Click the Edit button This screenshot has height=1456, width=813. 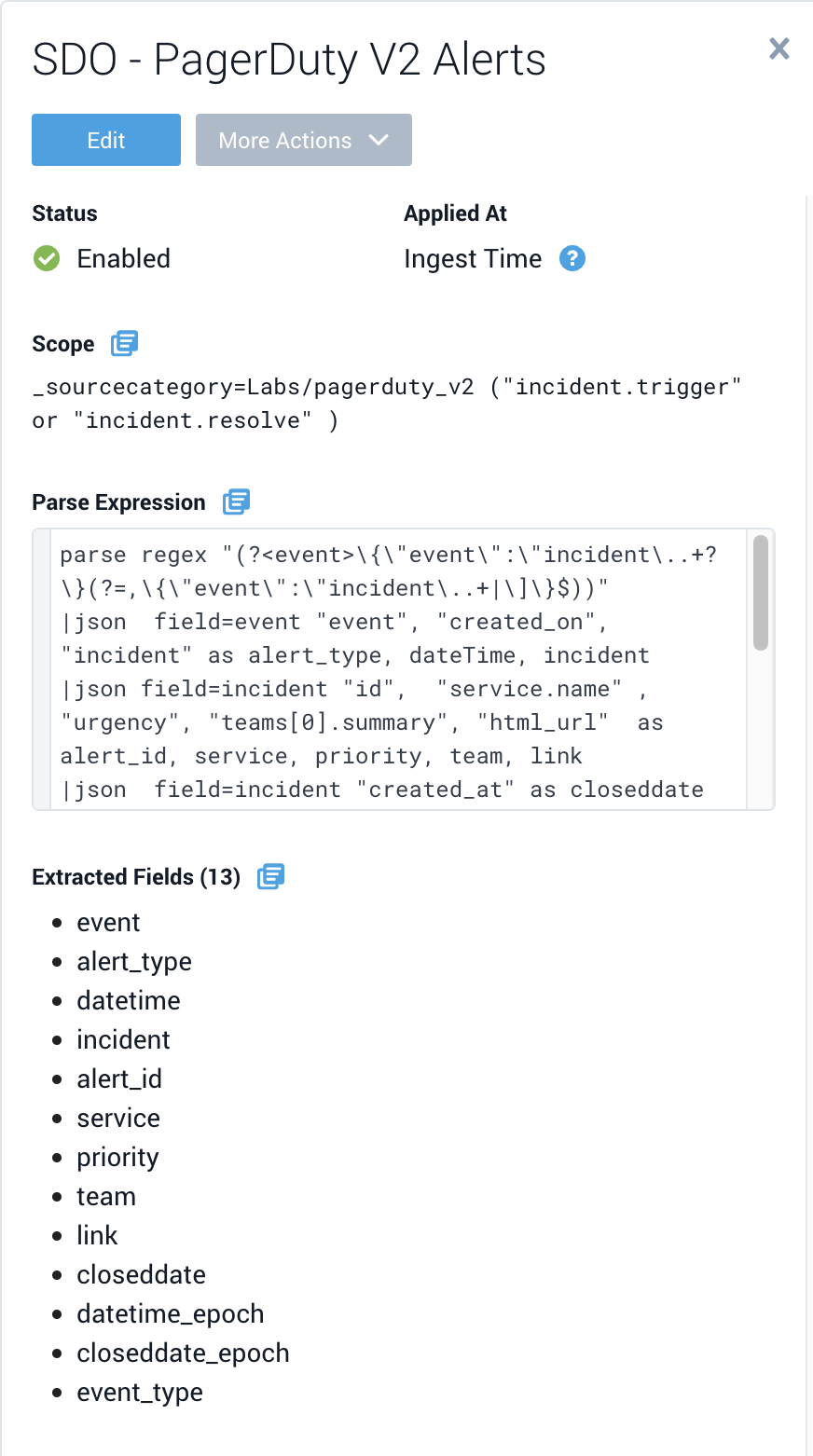point(105,140)
